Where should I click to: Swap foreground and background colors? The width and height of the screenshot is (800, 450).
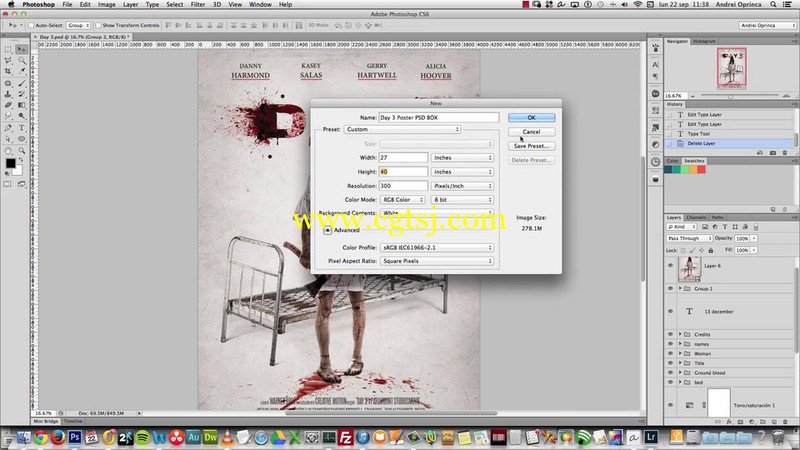[x=21, y=160]
